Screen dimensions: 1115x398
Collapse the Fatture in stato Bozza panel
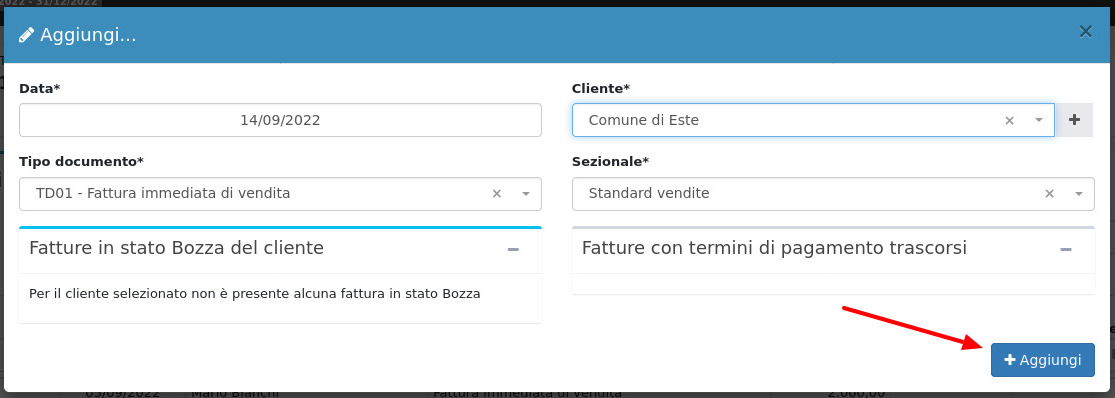513,249
